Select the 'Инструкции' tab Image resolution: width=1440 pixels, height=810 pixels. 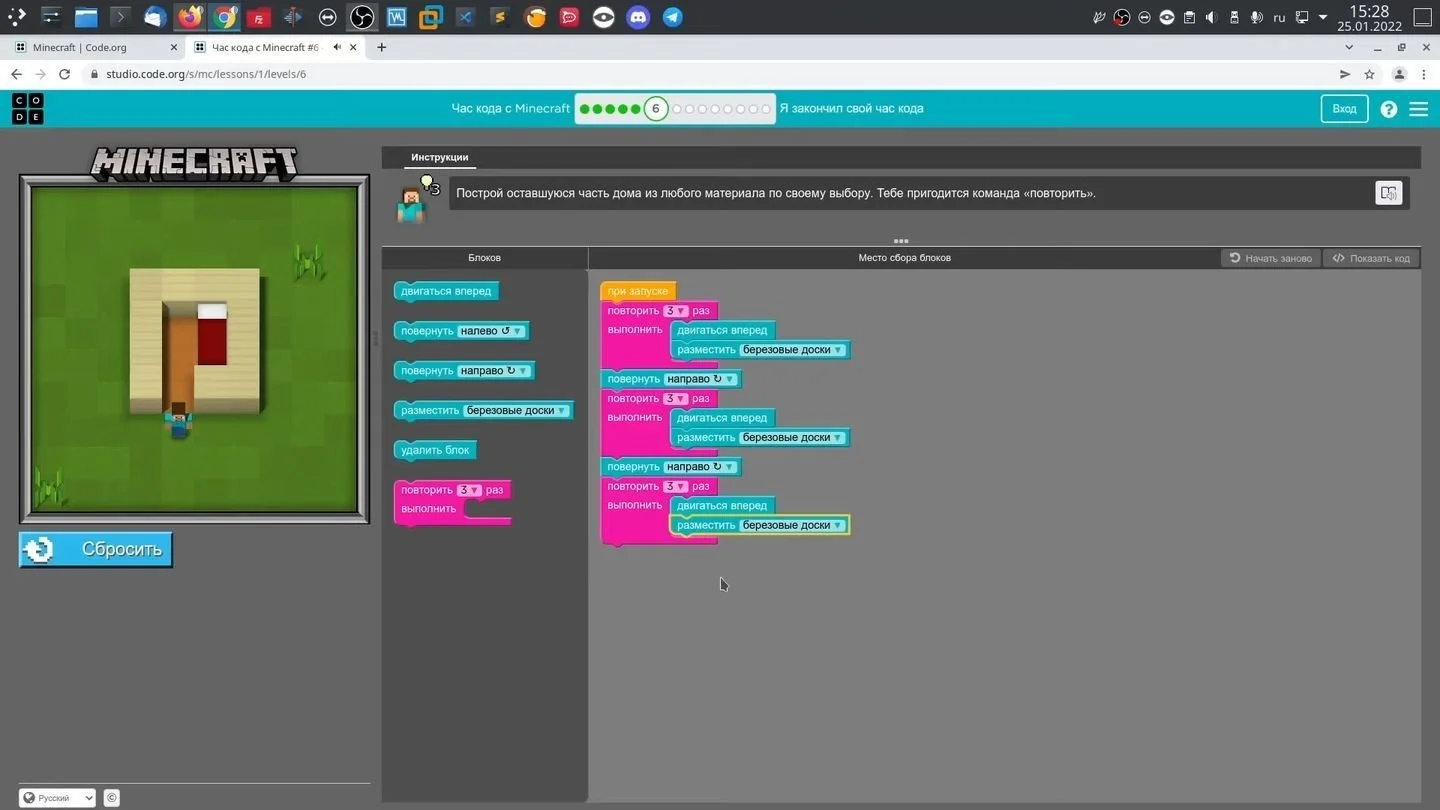440,157
